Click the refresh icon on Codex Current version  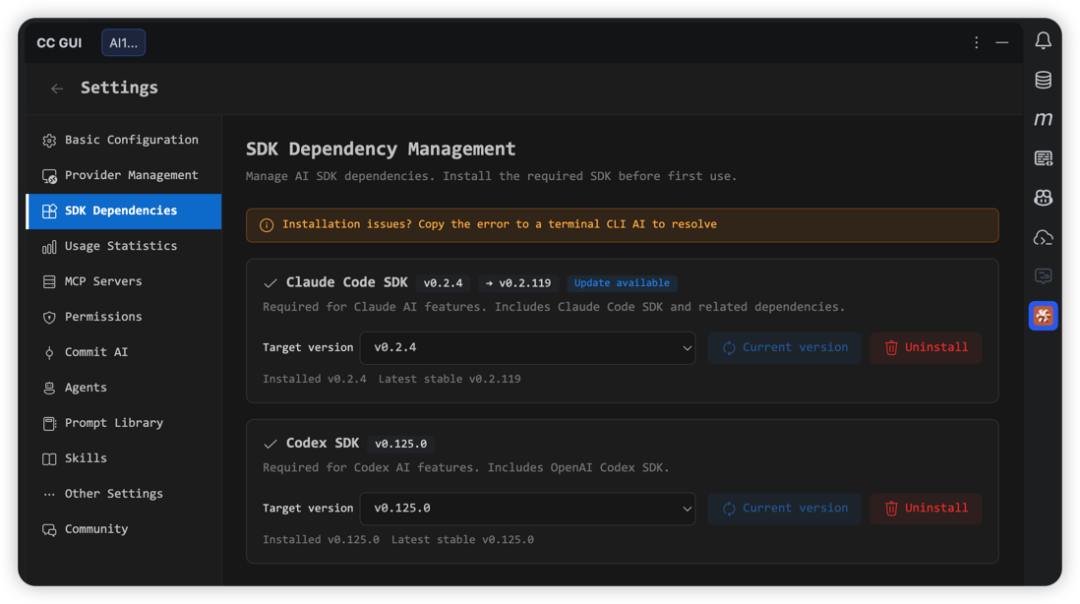click(x=729, y=509)
